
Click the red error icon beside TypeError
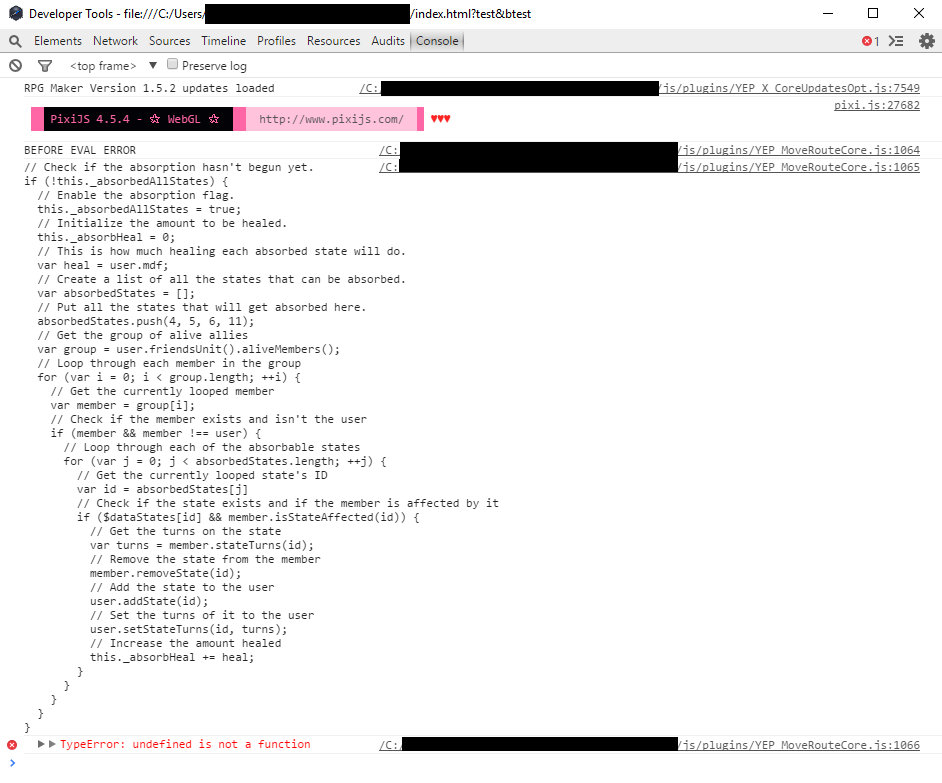12,745
